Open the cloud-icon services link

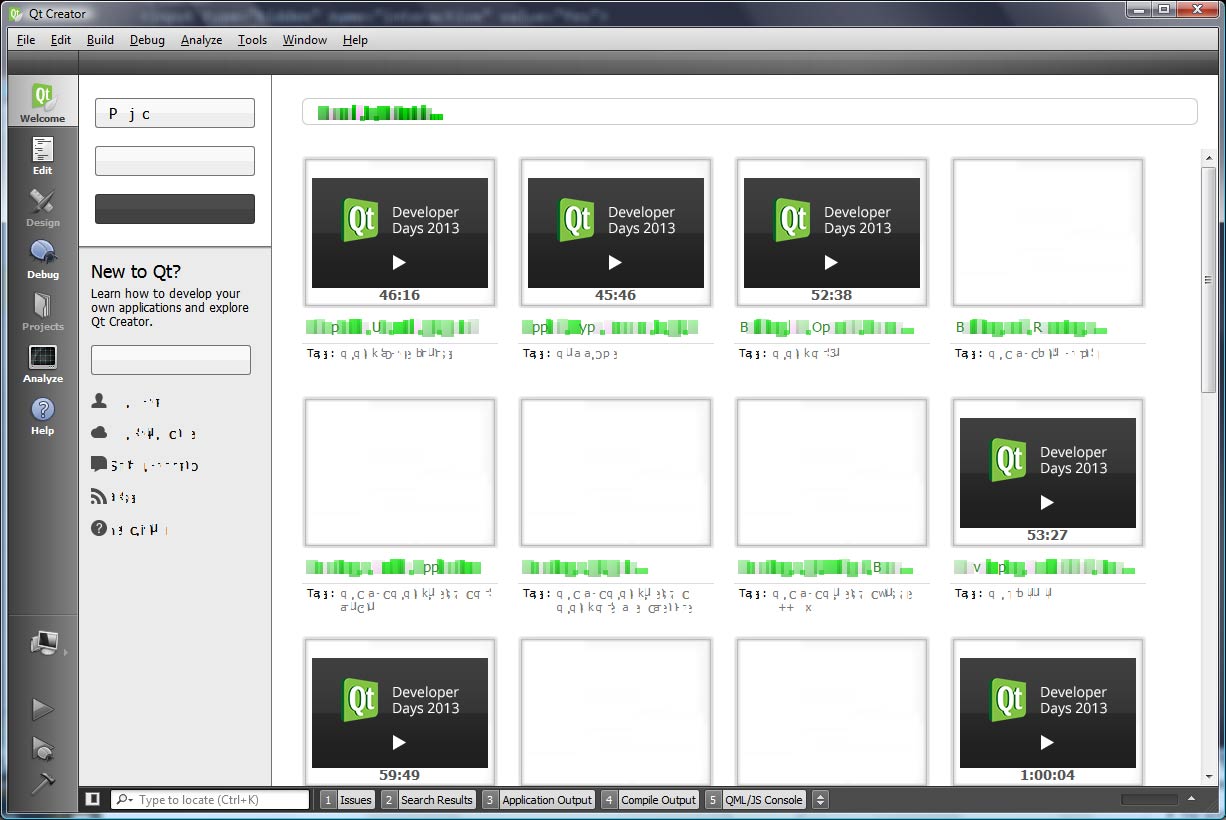pos(143,434)
